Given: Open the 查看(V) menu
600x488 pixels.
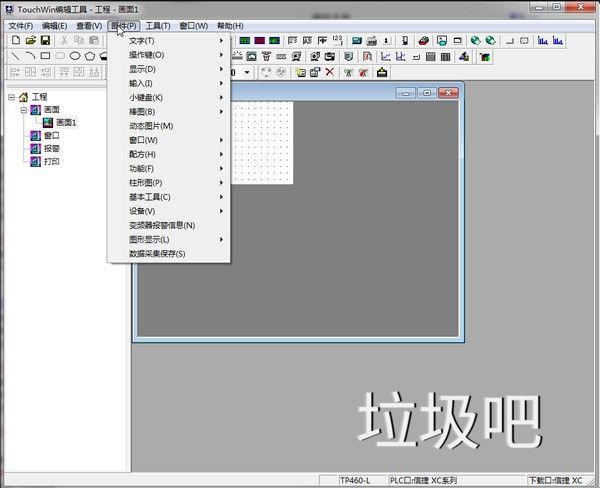Looking at the screenshot, I should click(x=89, y=26).
